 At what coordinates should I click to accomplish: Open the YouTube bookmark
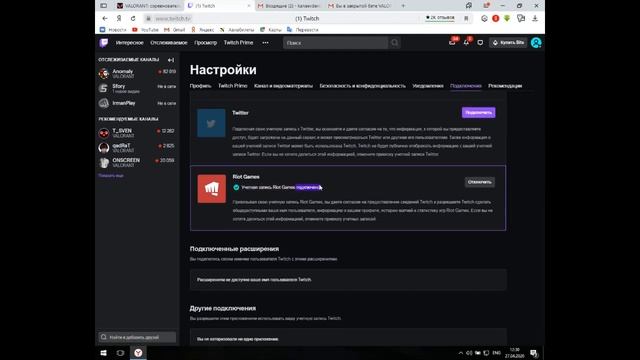click(146, 30)
